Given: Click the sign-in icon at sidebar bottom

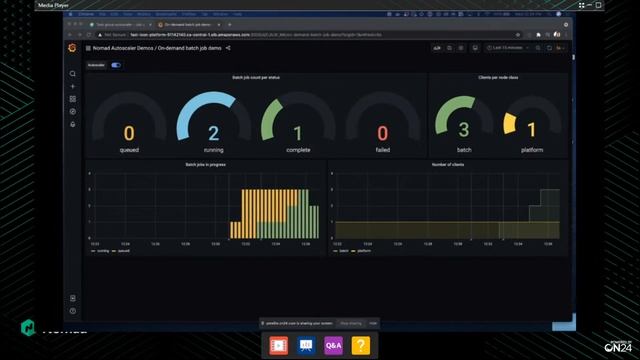Looking at the screenshot, I should coord(73,298).
